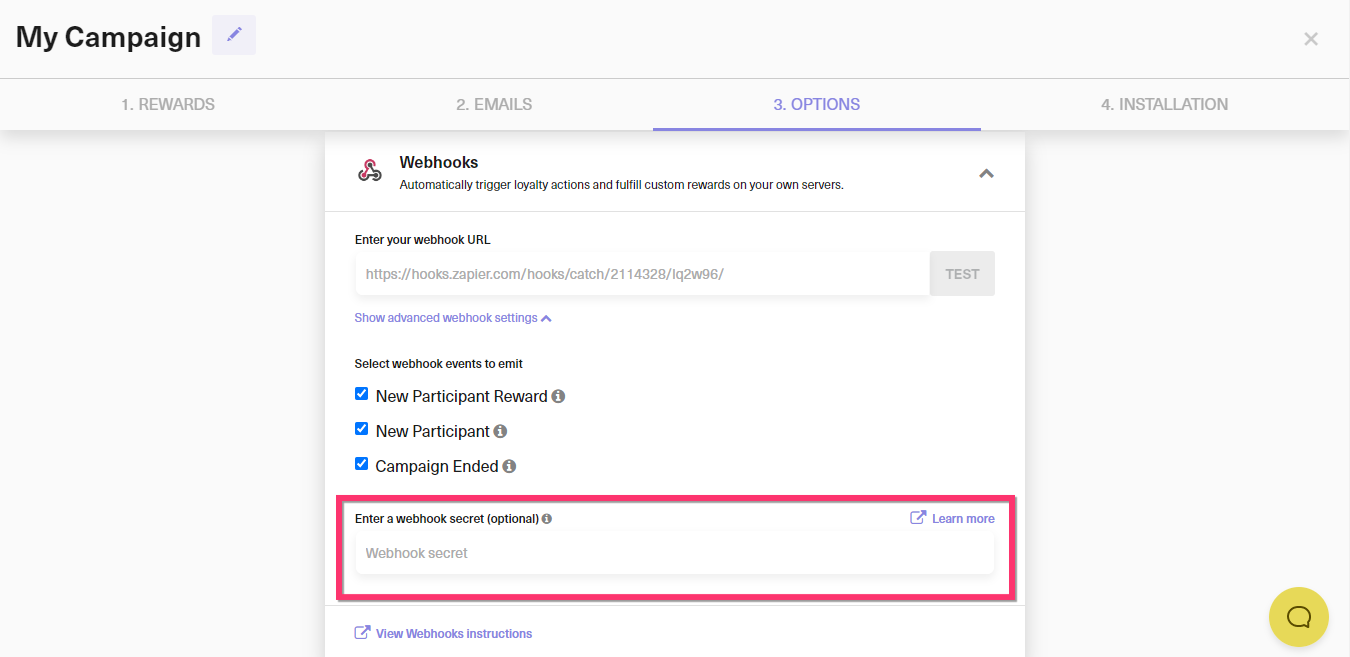Click info icon next to webhook secret label
1350x657 pixels.
point(547,519)
